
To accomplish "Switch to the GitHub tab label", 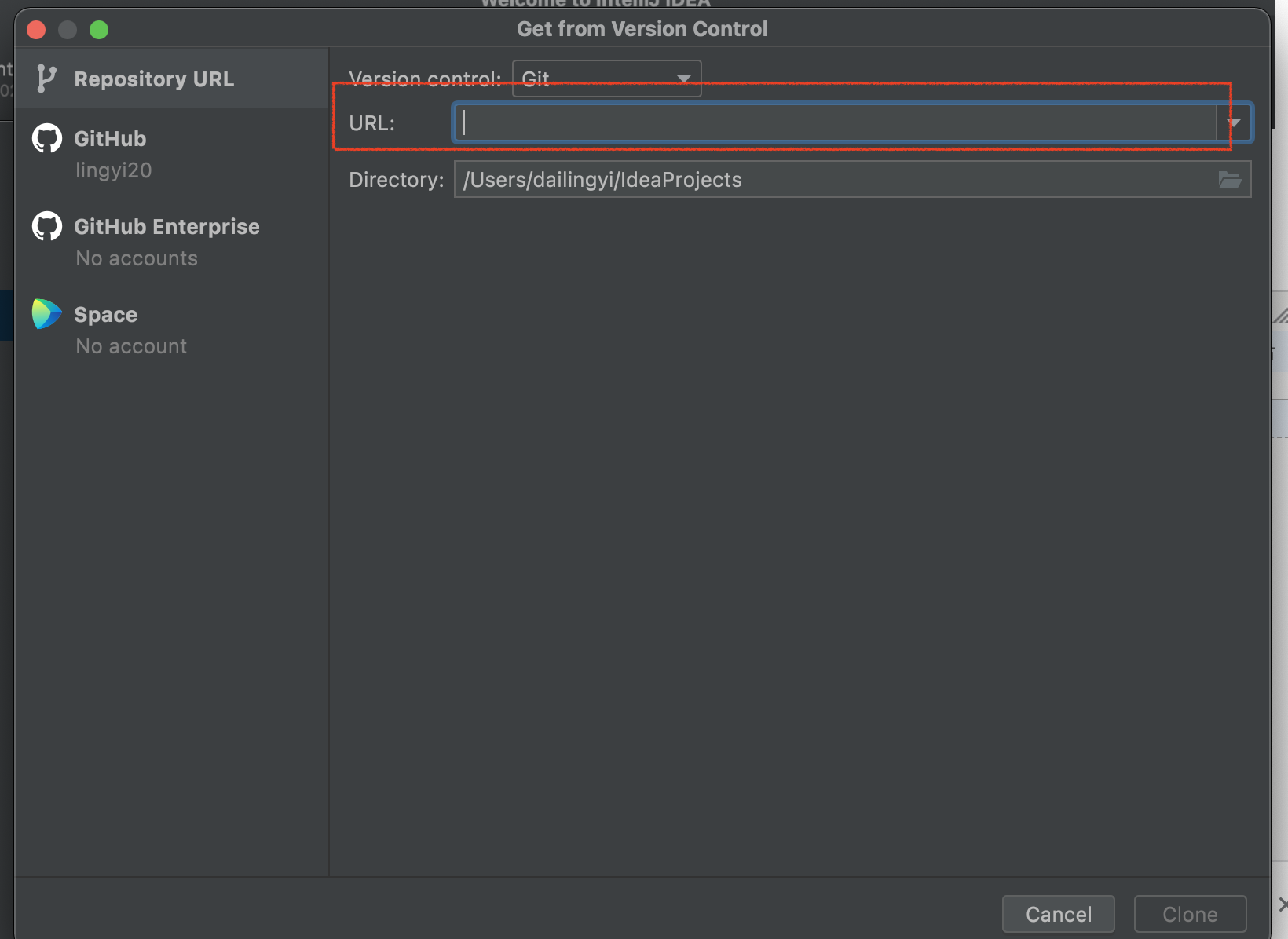I will tap(110, 139).
